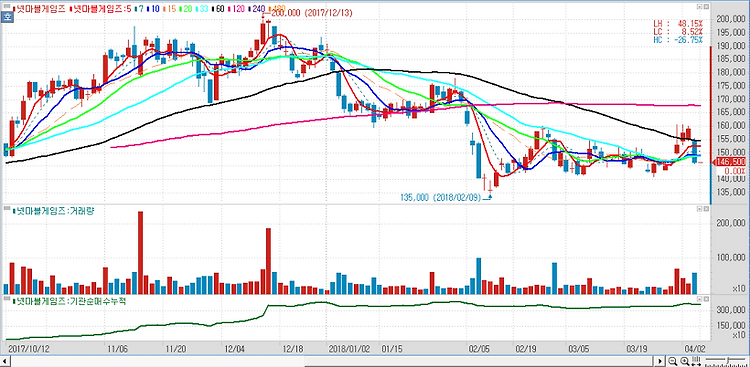Click the blue '호' quote button

7,17
